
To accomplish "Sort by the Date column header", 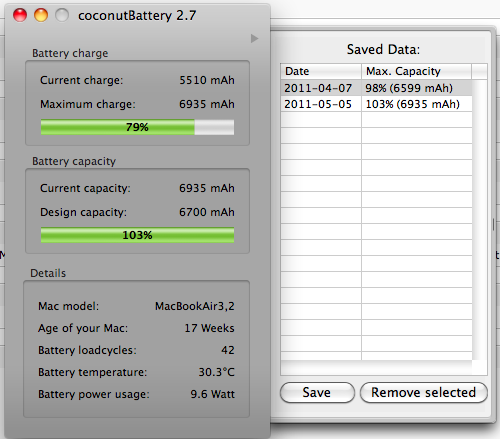I will pyautogui.click(x=321, y=71).
